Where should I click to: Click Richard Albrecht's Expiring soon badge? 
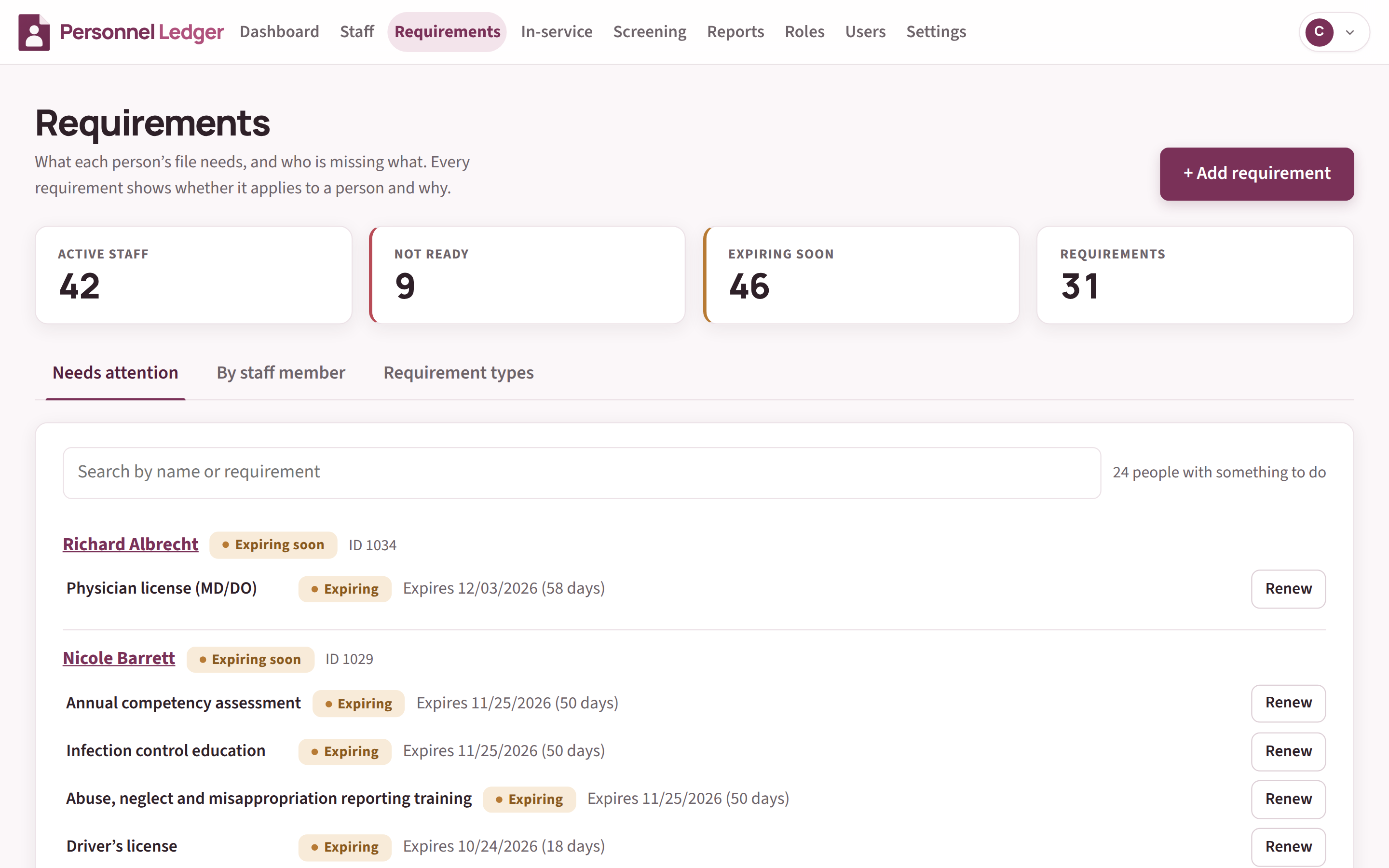(273, 545)
